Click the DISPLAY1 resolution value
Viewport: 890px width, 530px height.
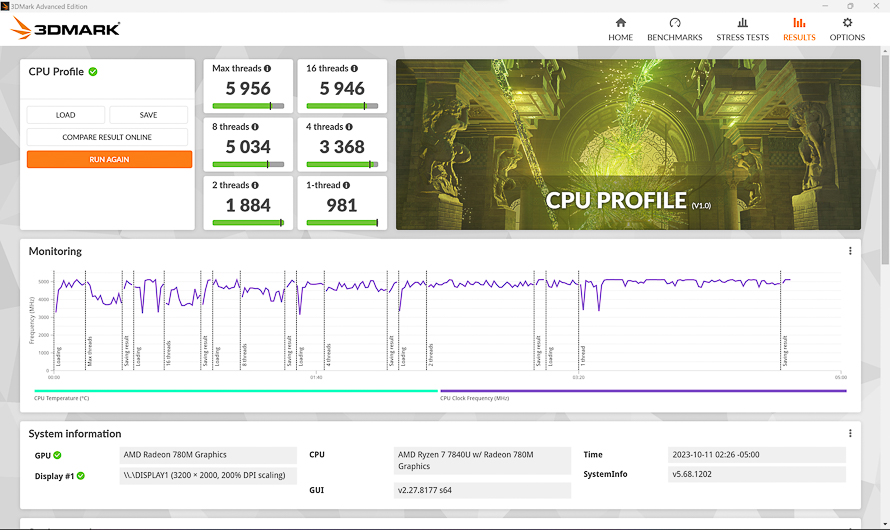[x=208, y=475]
